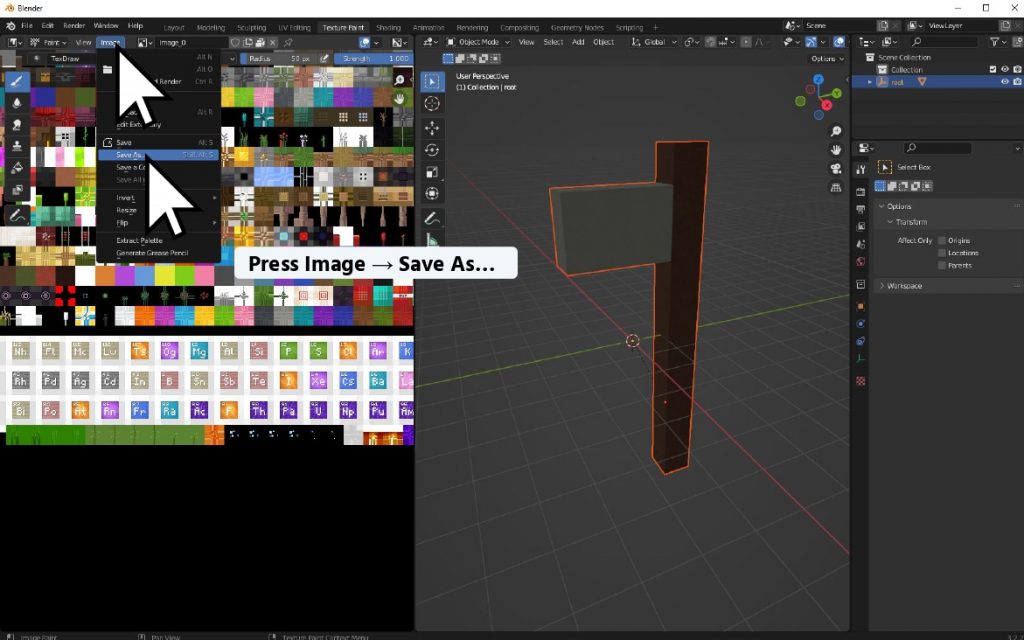Pin the Image_0 image

click(x=288, y=42)
